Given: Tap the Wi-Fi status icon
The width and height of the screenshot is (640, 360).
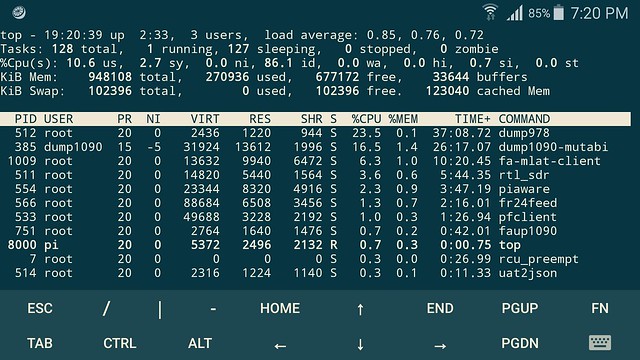Looking at the screenshot, I should [x=490, y=13].
